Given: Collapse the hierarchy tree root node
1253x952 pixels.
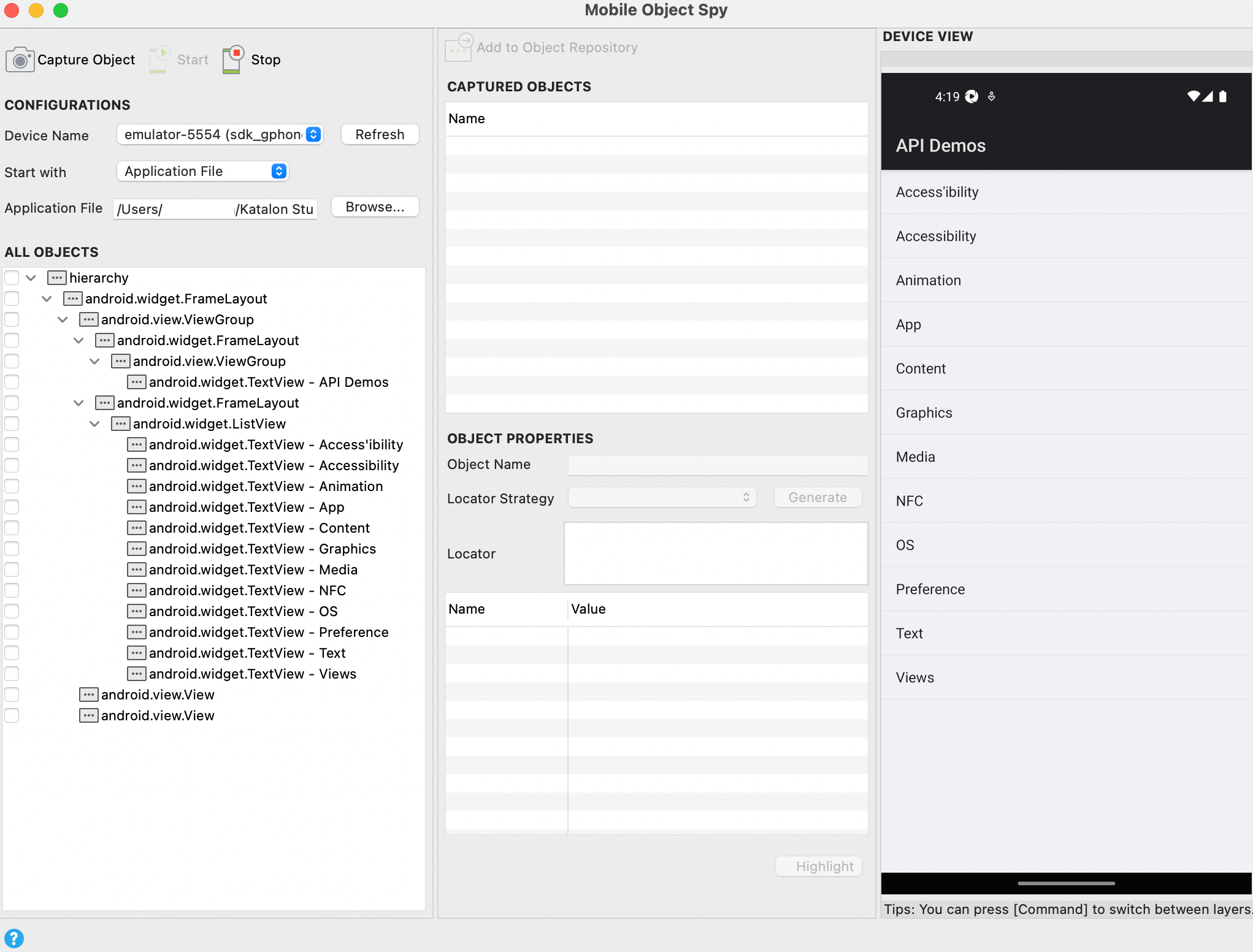Looking at the screenshot, I should (30, 277).
